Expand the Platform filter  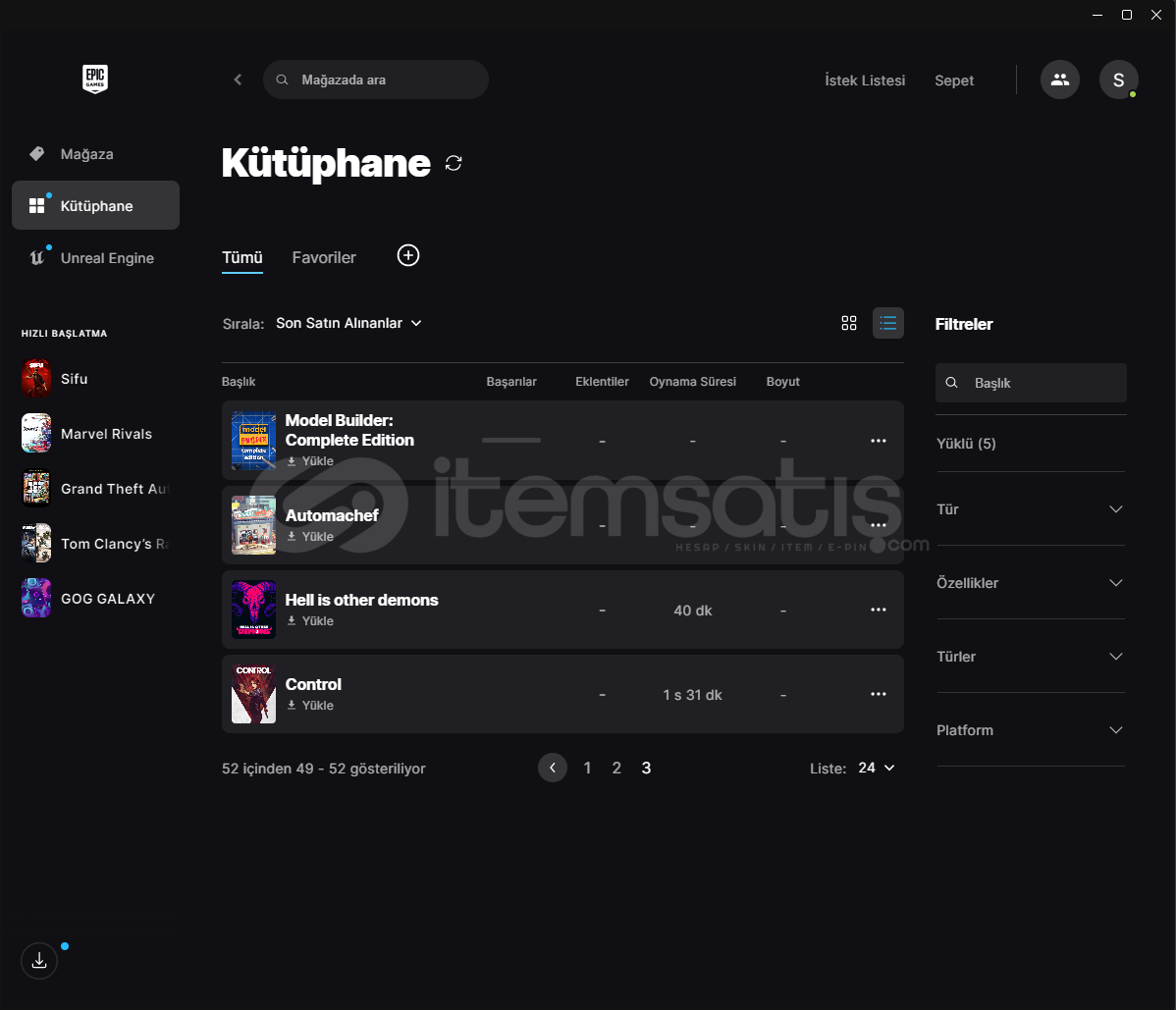point(1031,729)
